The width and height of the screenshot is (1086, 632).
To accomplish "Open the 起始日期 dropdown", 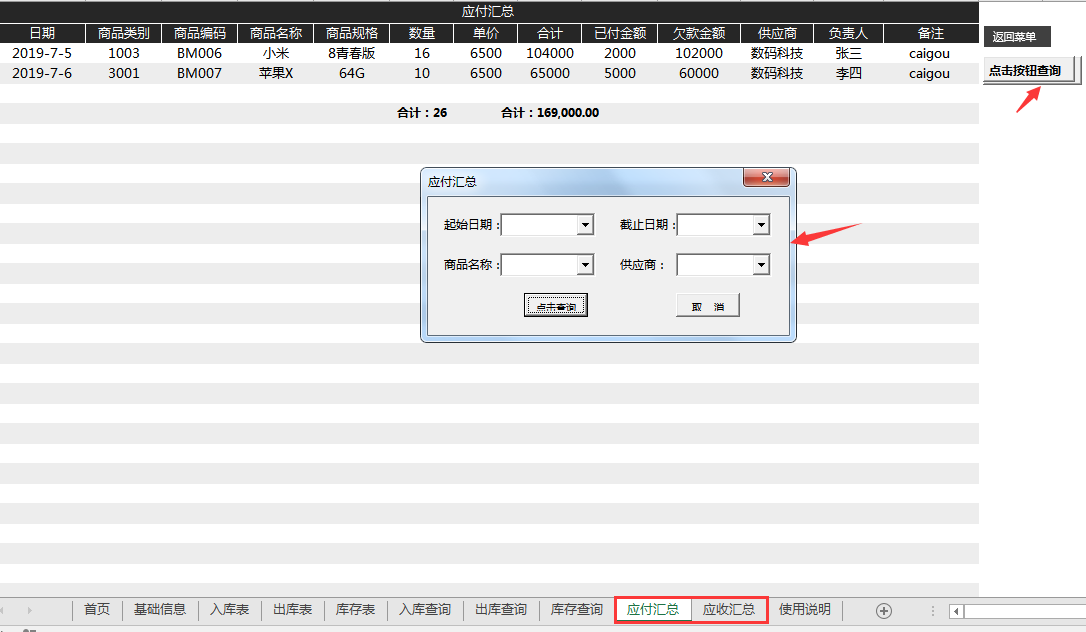I will tap(585, 225).
